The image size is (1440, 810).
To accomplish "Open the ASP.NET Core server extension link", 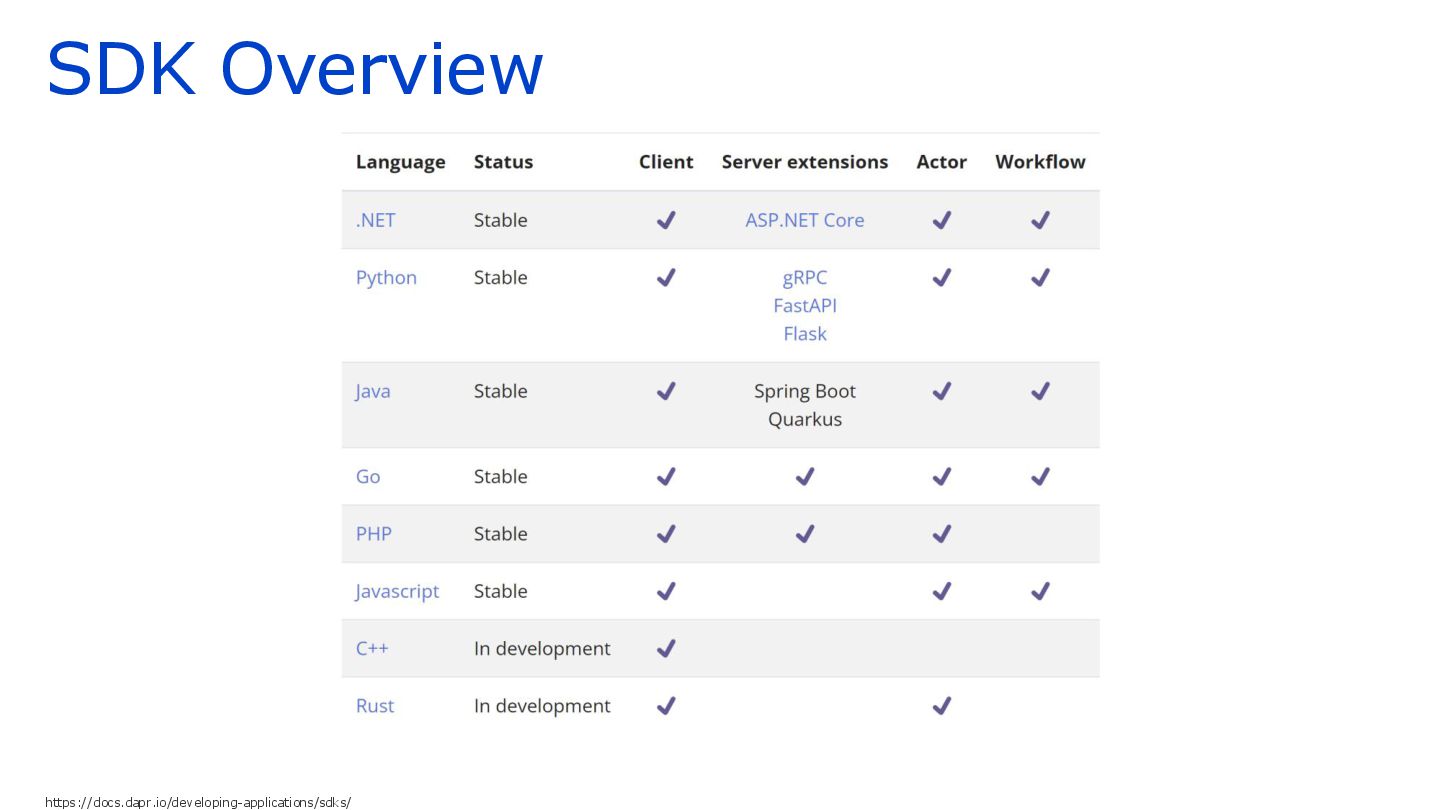I will (805, 220).
